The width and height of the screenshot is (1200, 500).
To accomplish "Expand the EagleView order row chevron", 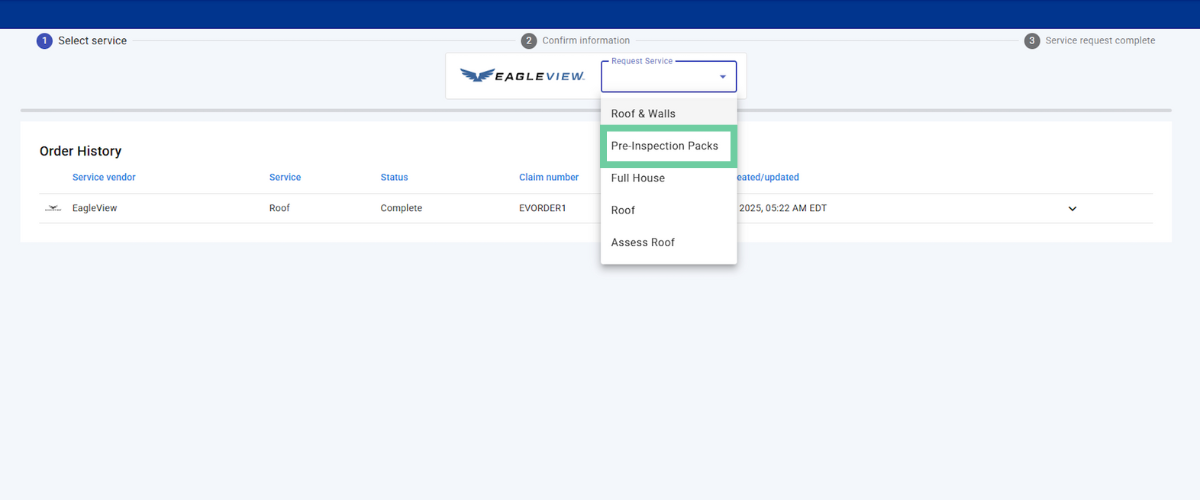I will tap(1072, 208).
